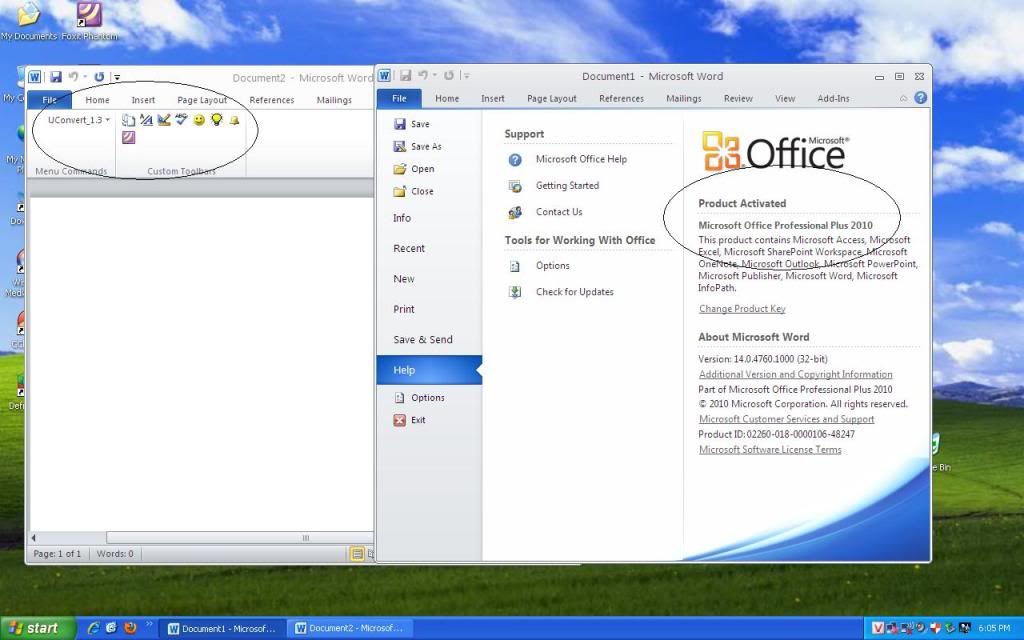1024x640 pixels.
Task: Click the red V antivirus tray icon
Action: 878,628
